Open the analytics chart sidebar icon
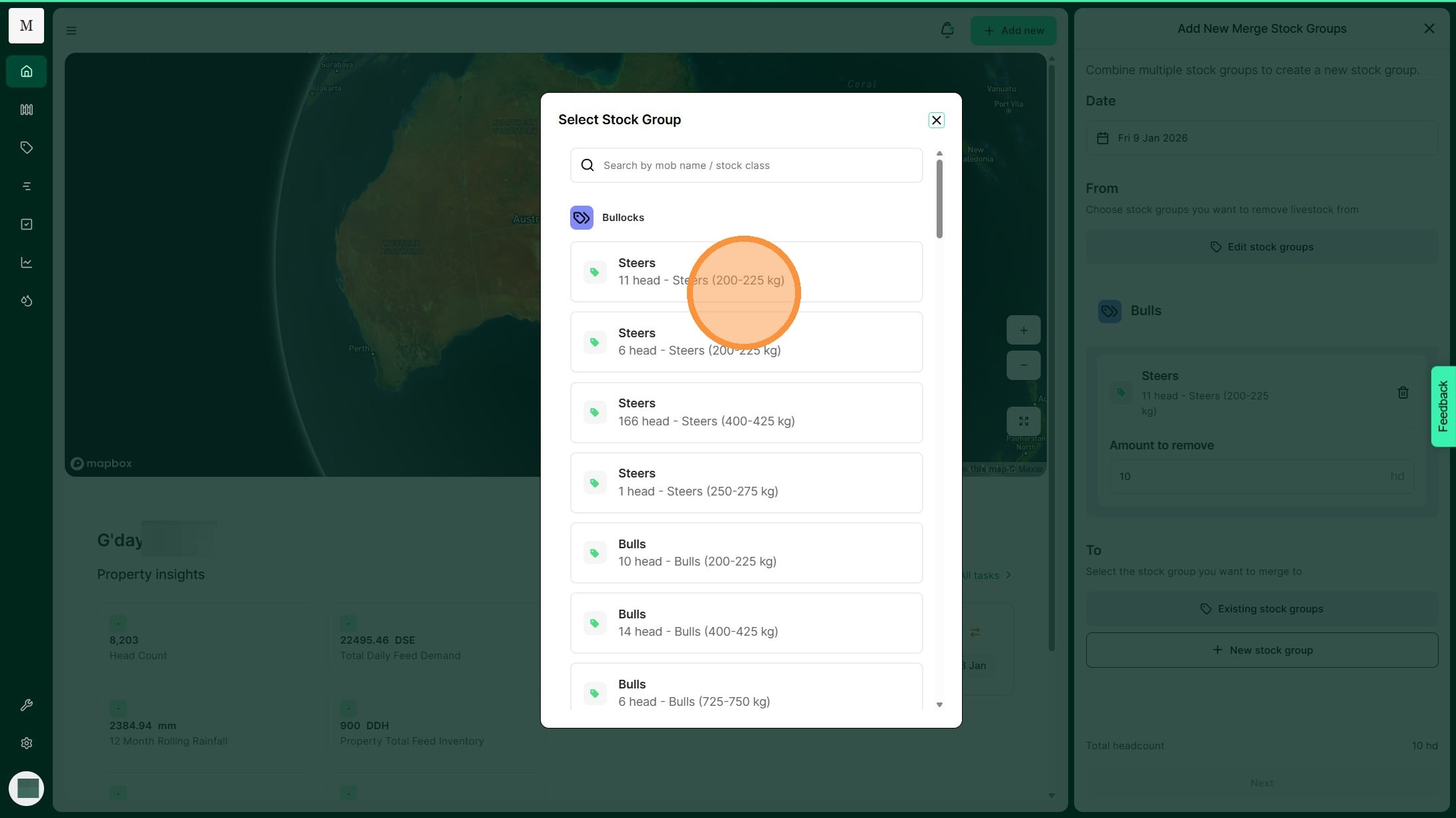 point(26,262)
